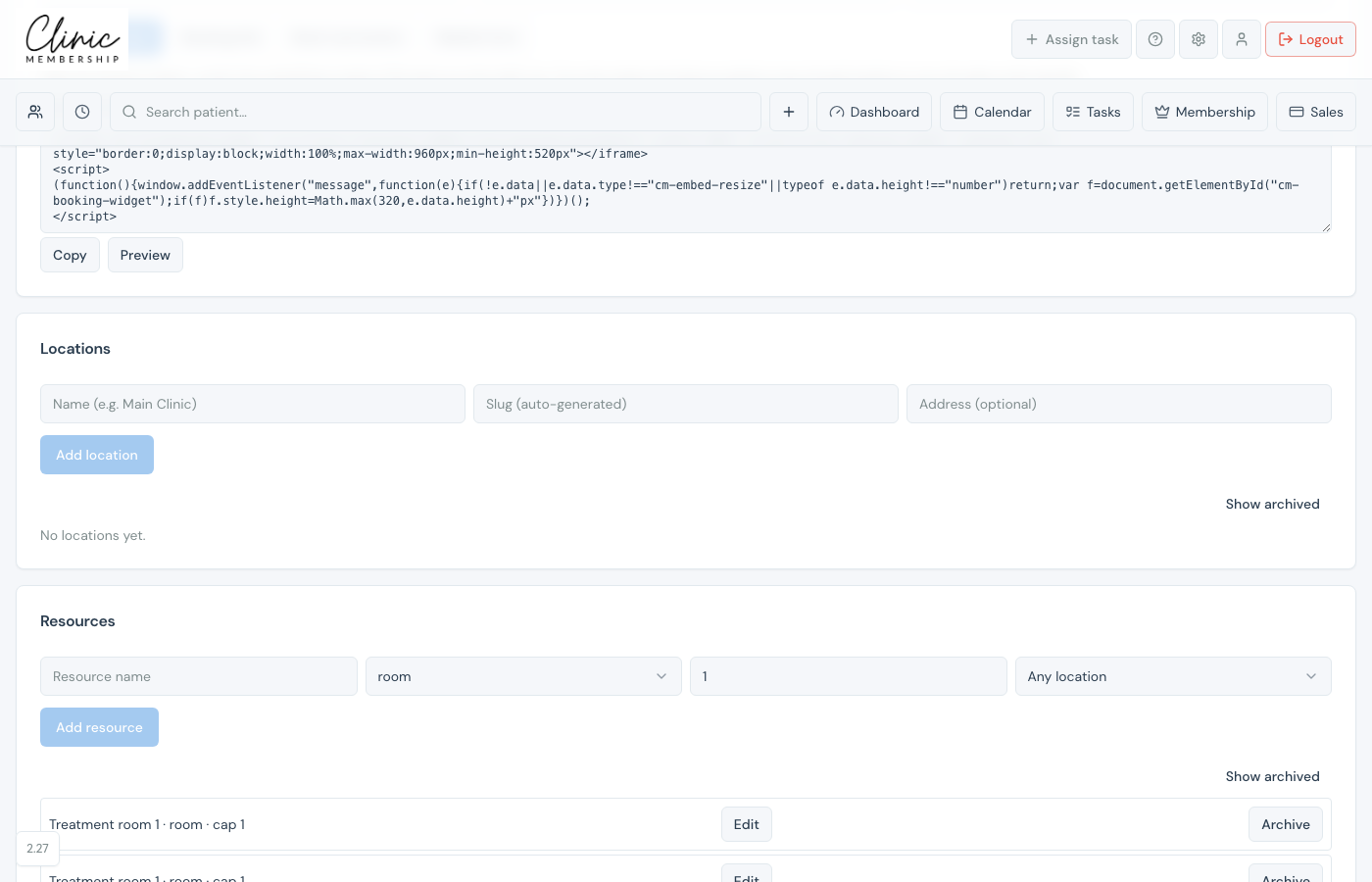Open the help question-mark icon

coord(1155,39)
